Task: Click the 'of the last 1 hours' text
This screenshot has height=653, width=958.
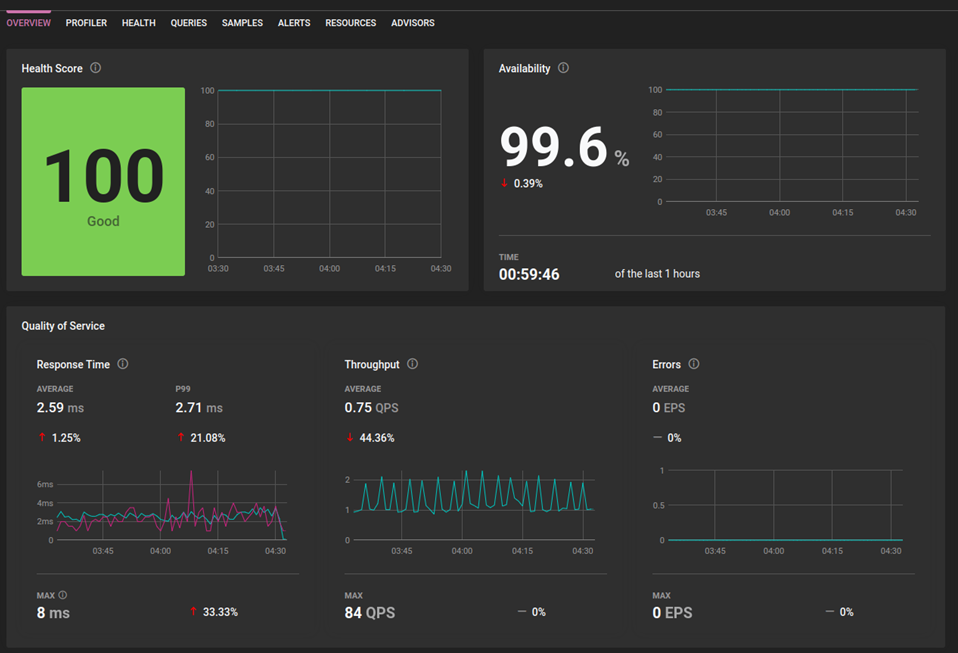Action: [x=657, y=274]
